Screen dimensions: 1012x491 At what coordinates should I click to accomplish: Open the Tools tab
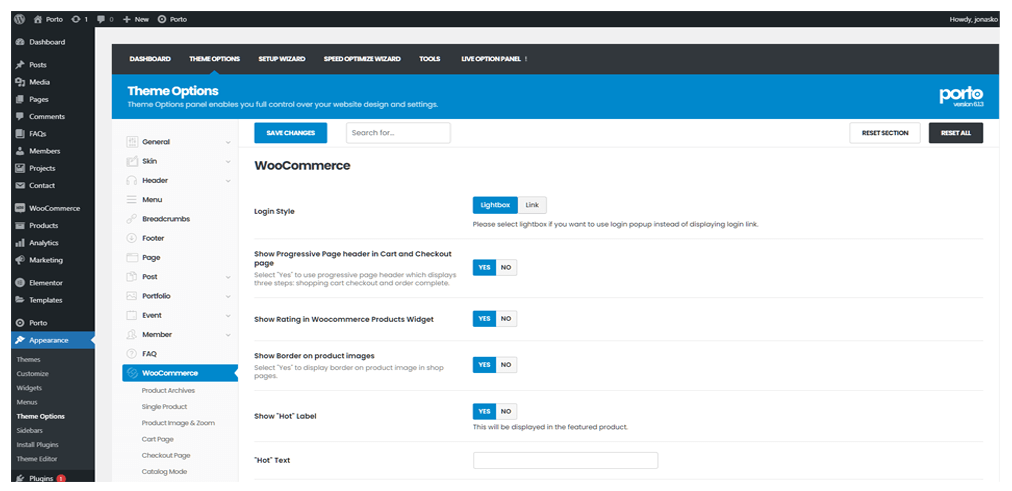tap(430, 59)
